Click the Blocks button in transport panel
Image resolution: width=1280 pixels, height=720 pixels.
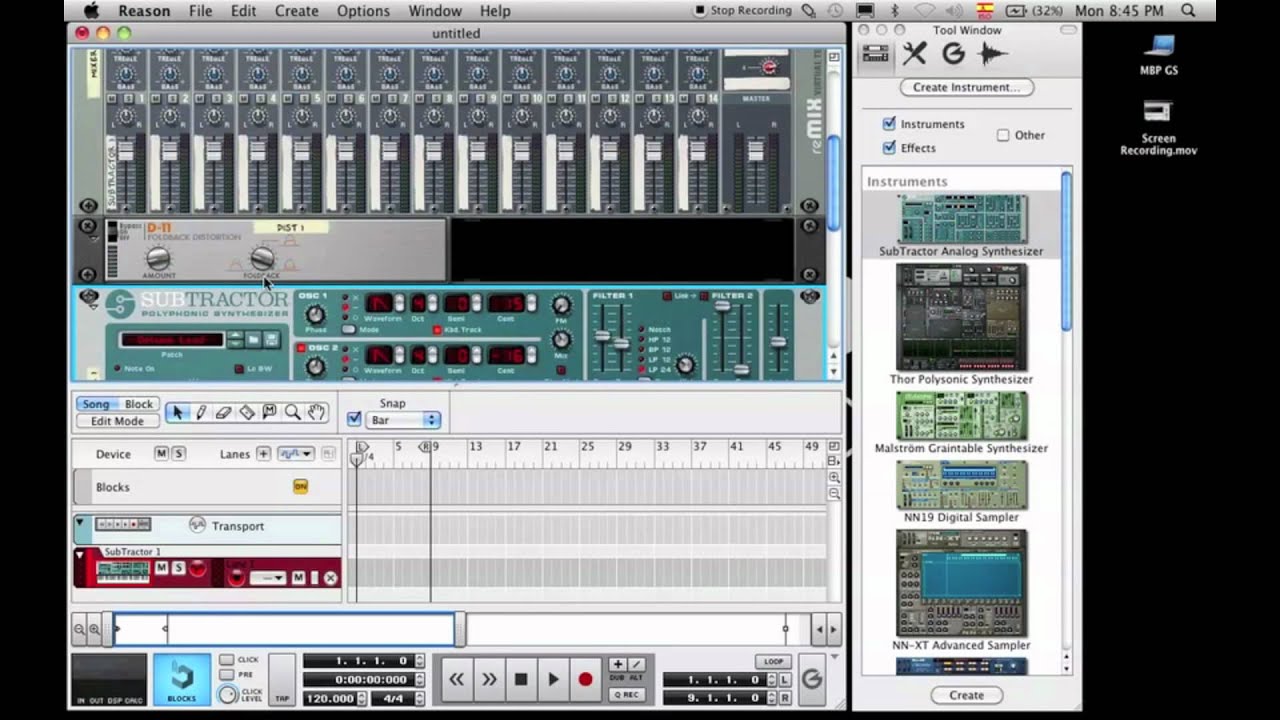(182, 680)
